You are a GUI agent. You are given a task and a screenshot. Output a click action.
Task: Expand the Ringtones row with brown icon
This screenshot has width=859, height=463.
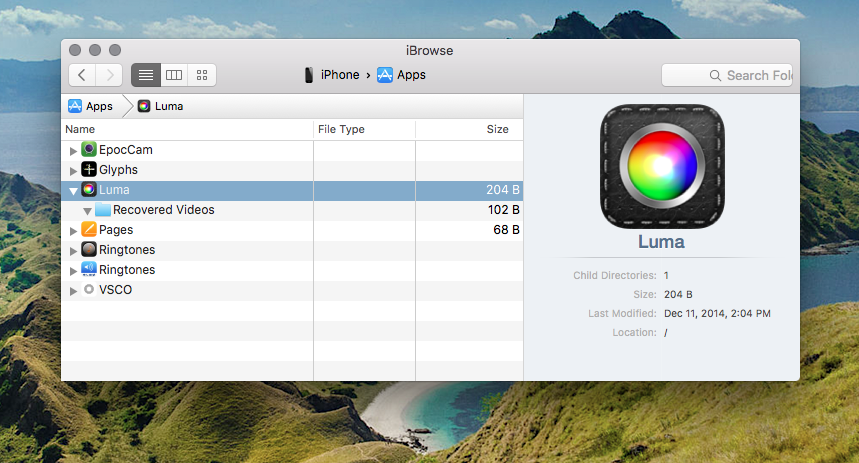tap(73, 251)
